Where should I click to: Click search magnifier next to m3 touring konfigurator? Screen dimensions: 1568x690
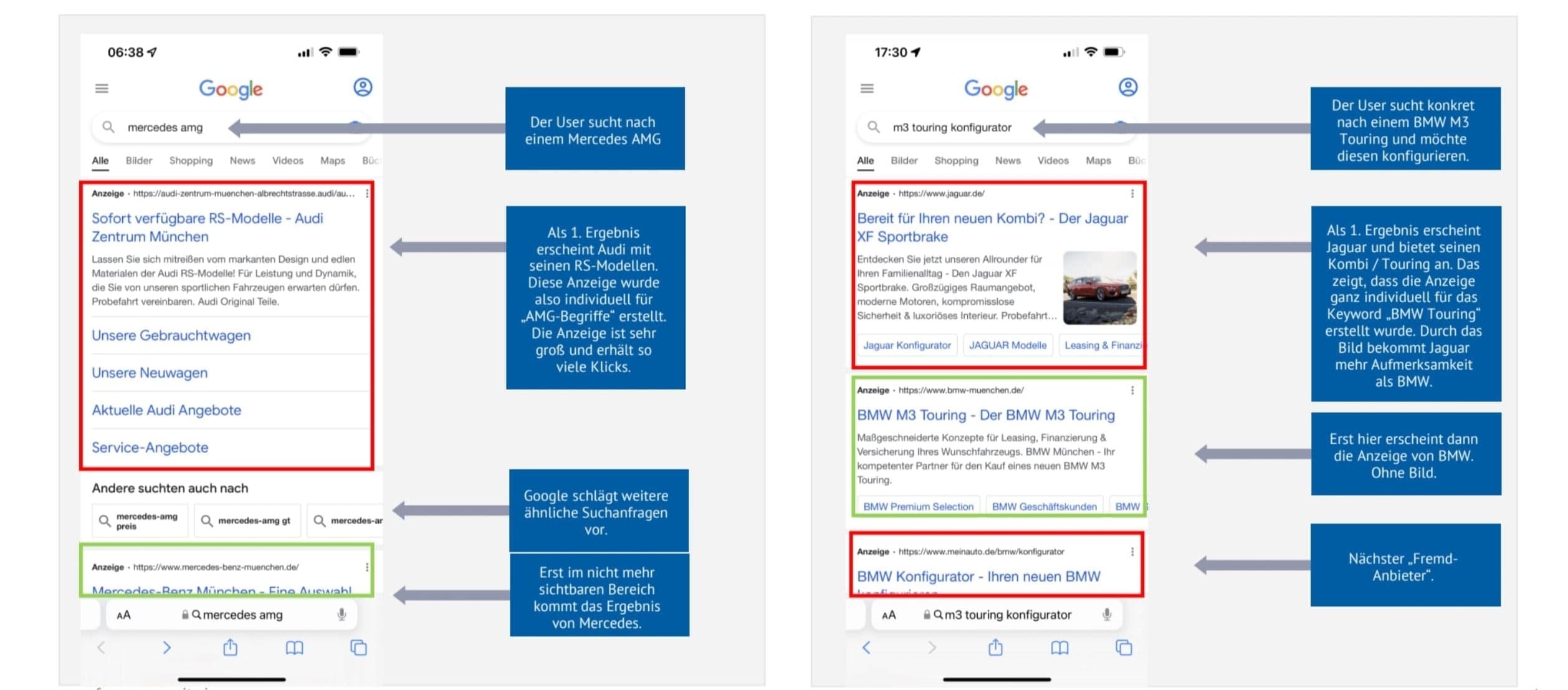point(874,127)
